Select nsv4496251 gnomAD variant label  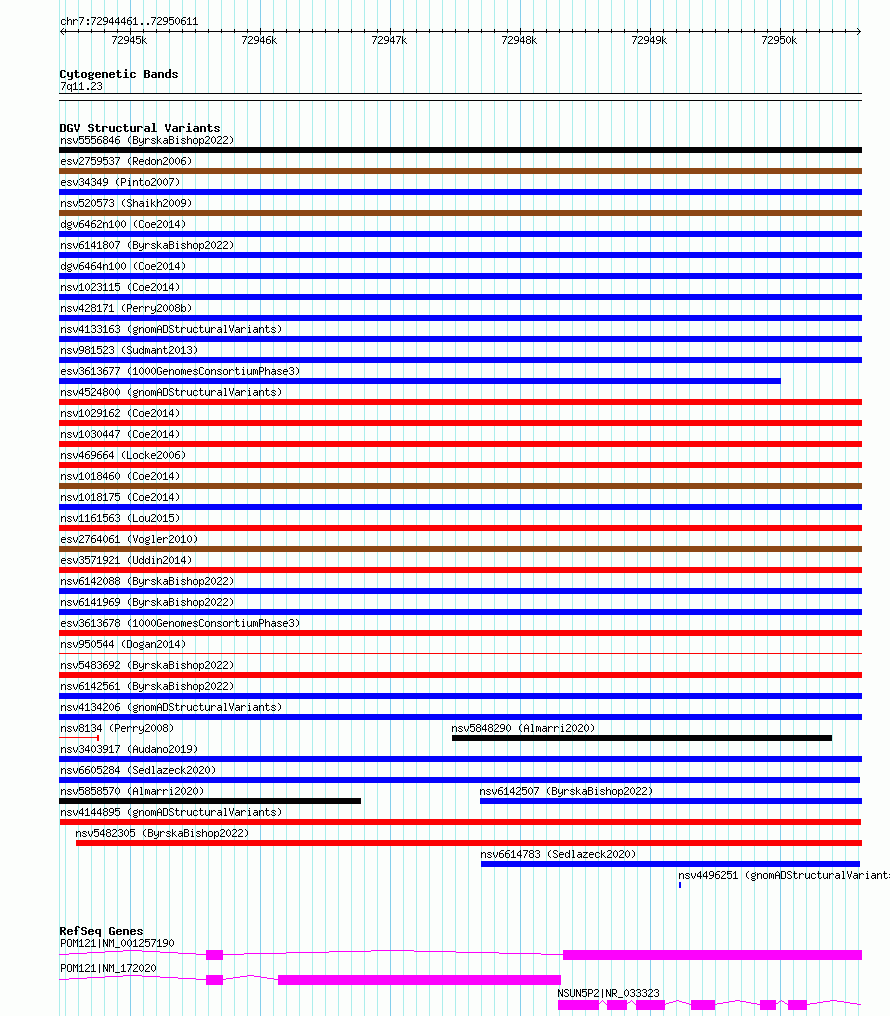pyautogui.click(x=784, y=875)
